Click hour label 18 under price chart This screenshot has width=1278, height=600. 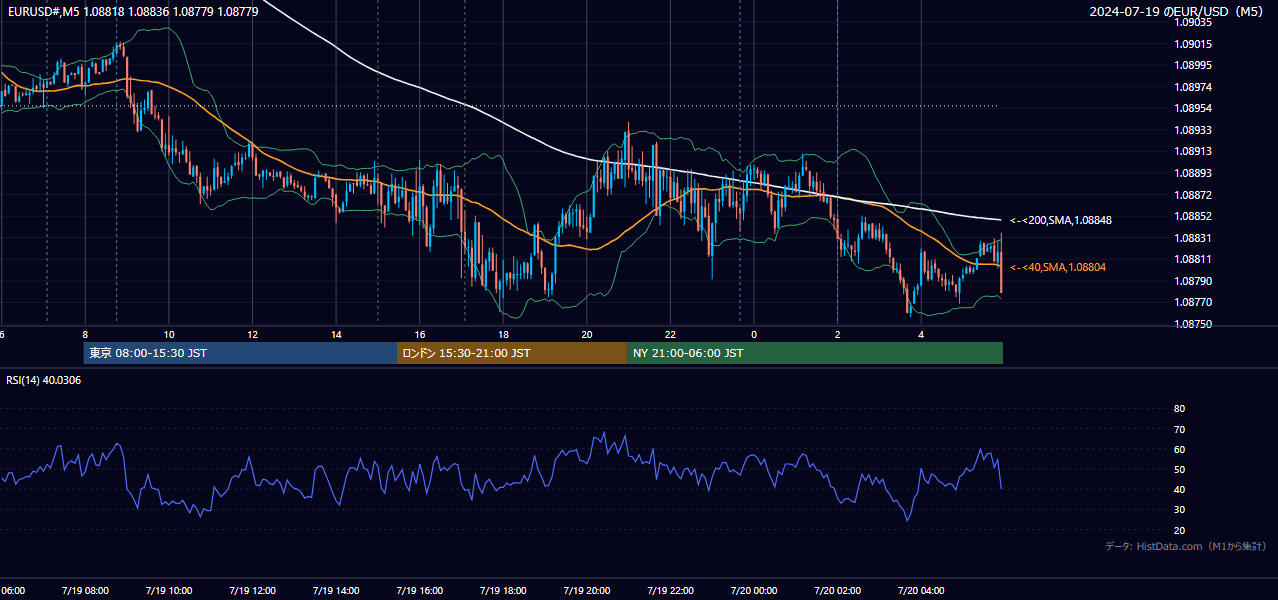click(503, 334)
